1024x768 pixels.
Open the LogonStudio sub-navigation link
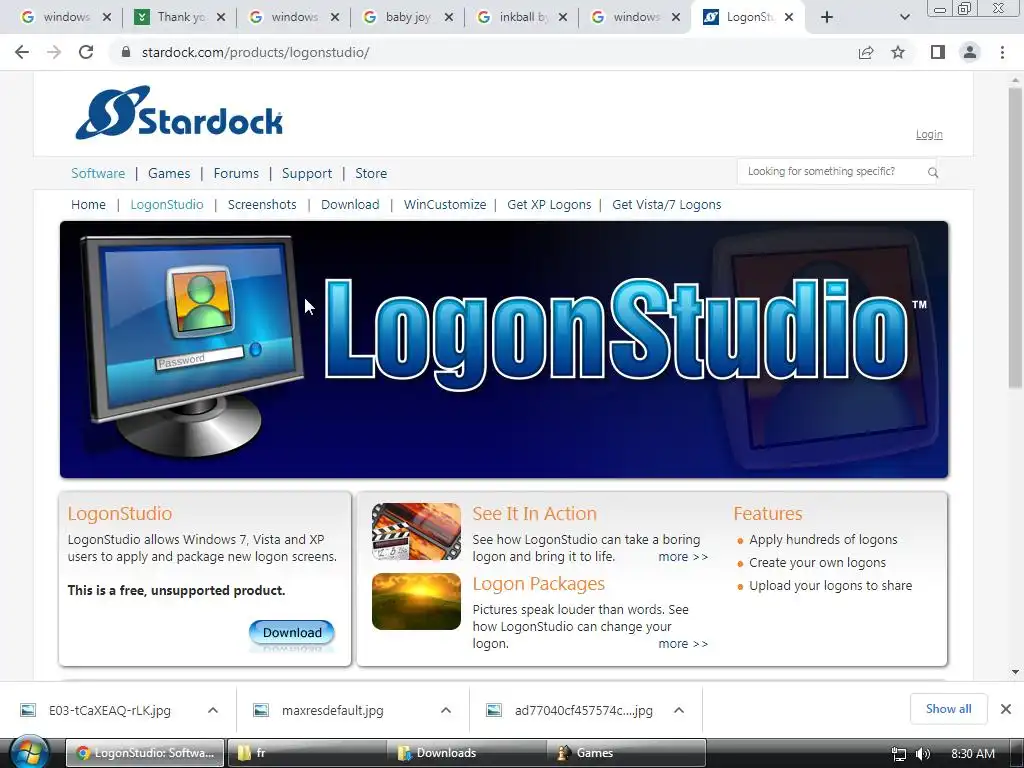pyautogui.click(x=167, y=204)
